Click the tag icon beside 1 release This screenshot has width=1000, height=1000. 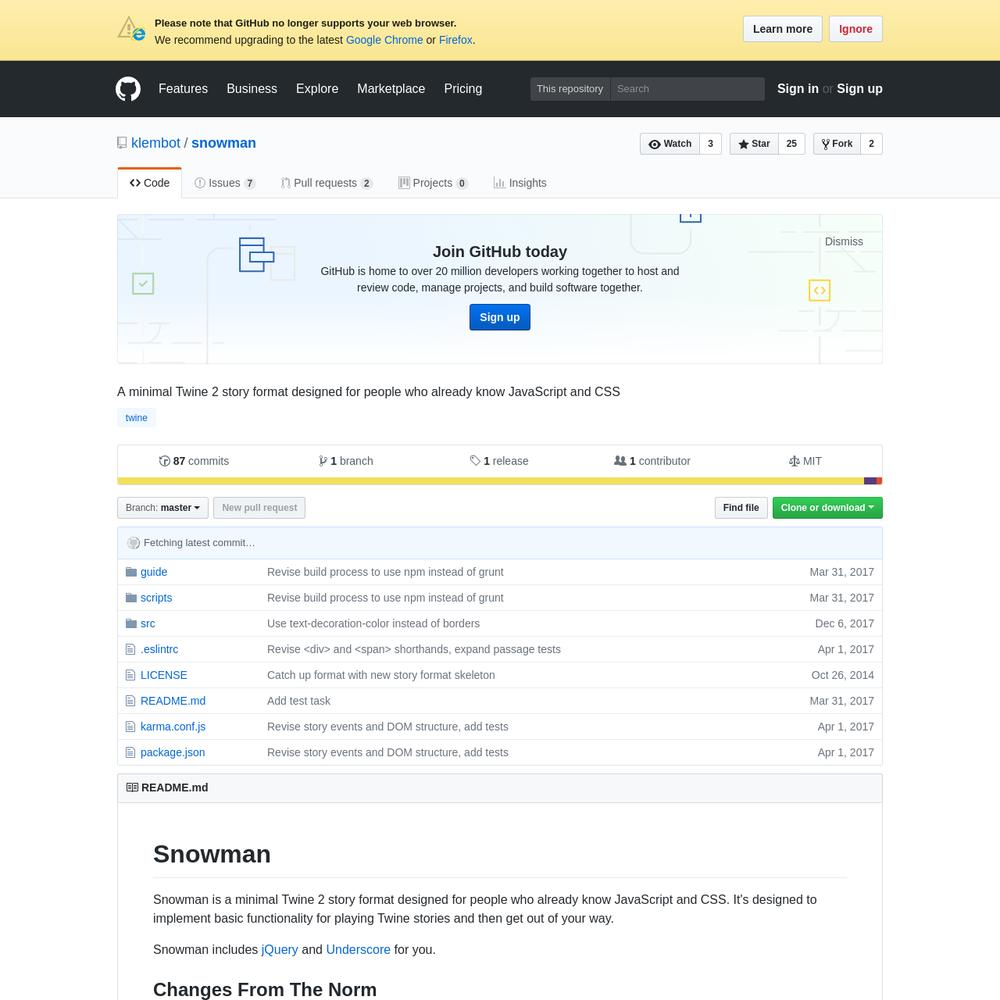click(x=474, y=460)
